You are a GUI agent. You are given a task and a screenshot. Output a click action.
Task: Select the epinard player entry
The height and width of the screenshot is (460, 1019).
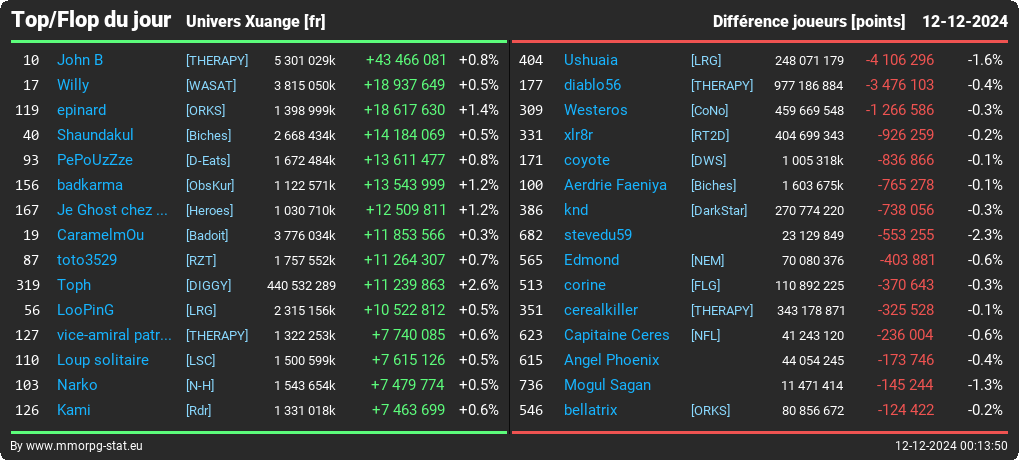point(81,110)
